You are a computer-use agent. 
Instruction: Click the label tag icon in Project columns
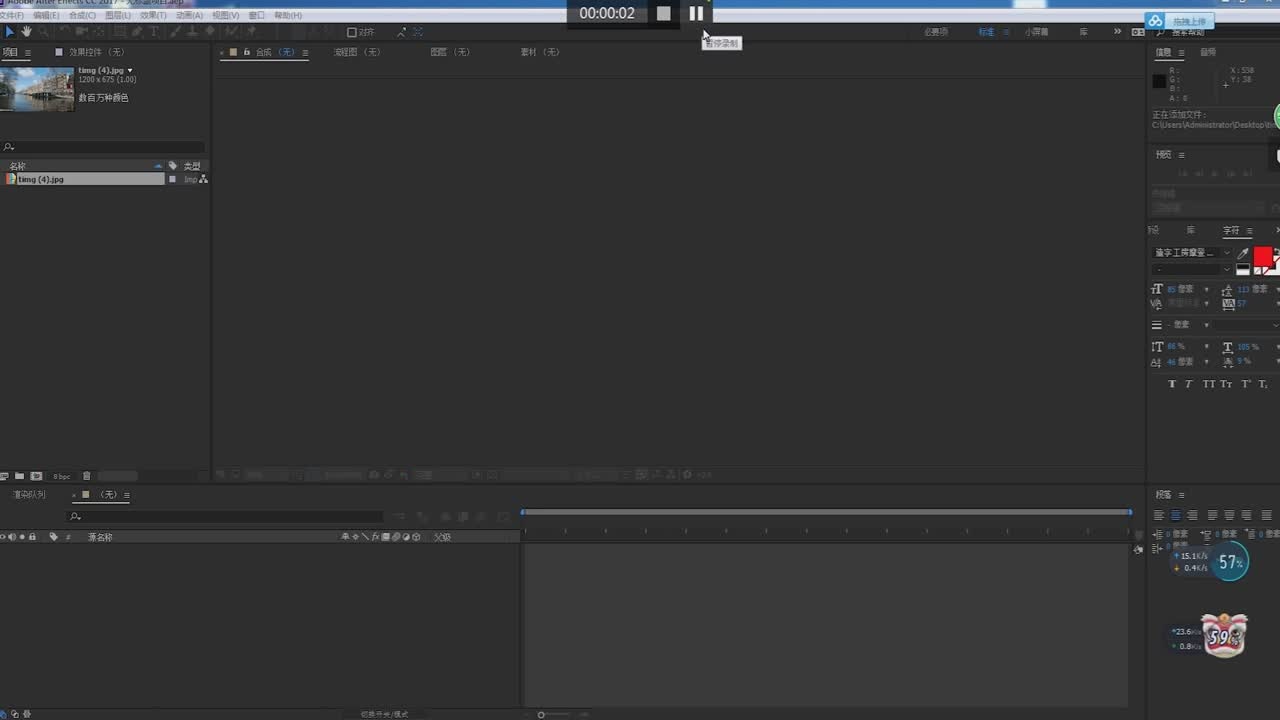[172, 166]
